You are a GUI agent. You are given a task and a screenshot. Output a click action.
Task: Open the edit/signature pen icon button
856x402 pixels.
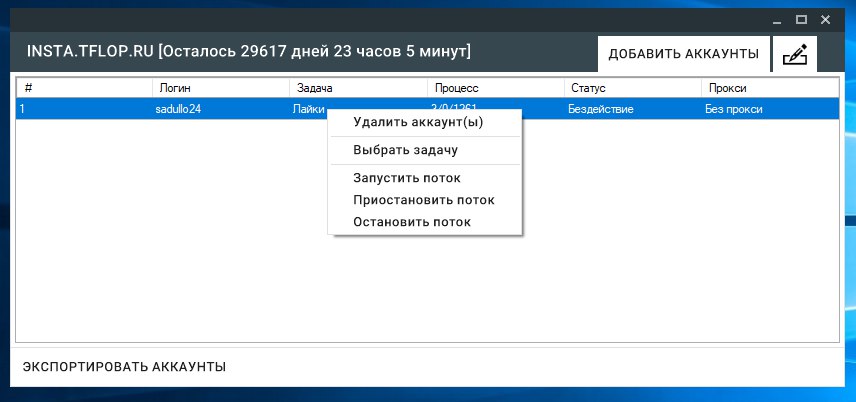(x=795, y=54)
